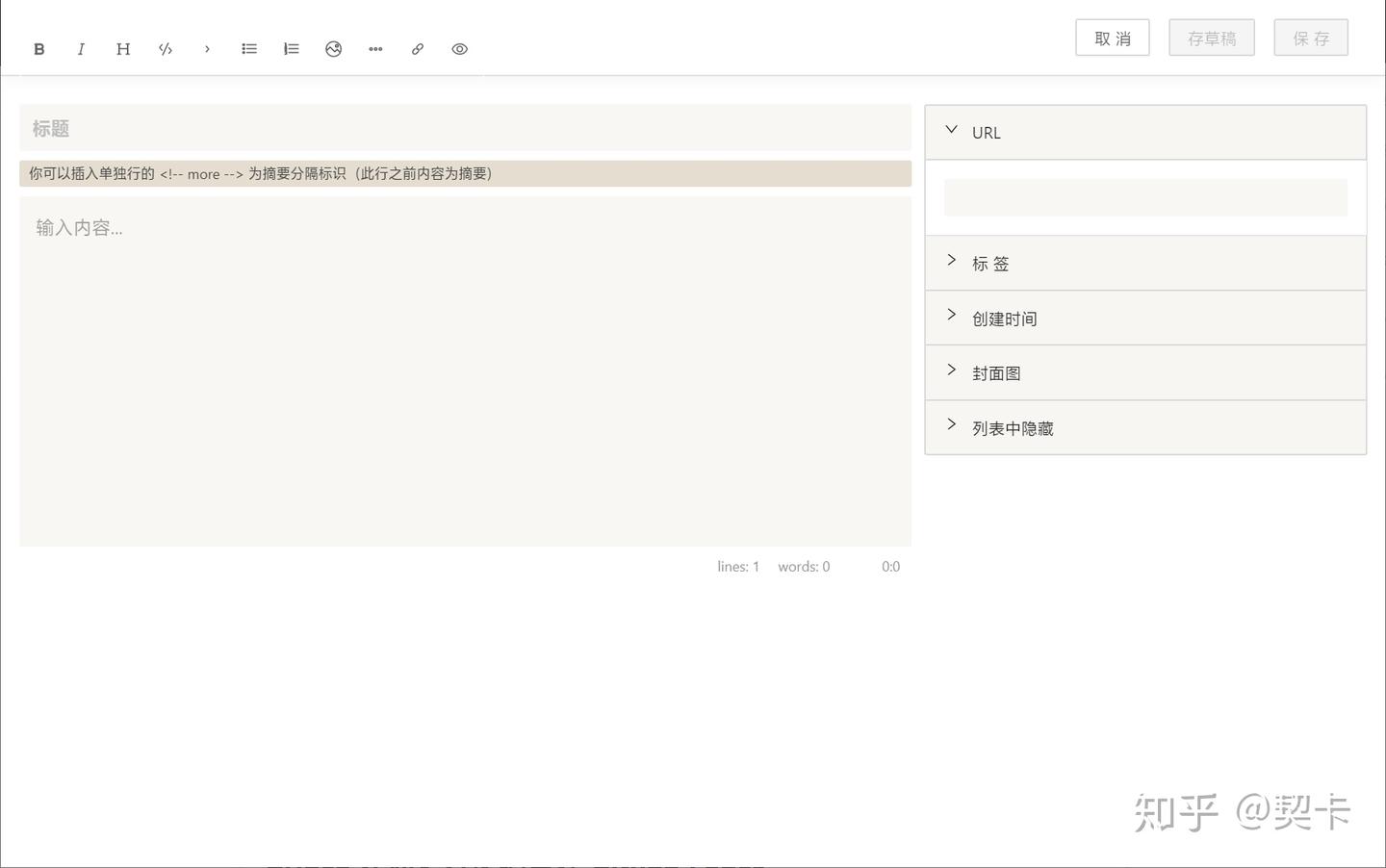The width and height of the screenshot is (1386, 868).
Task: Expand the 创建时间 section
Action: 1145,319
